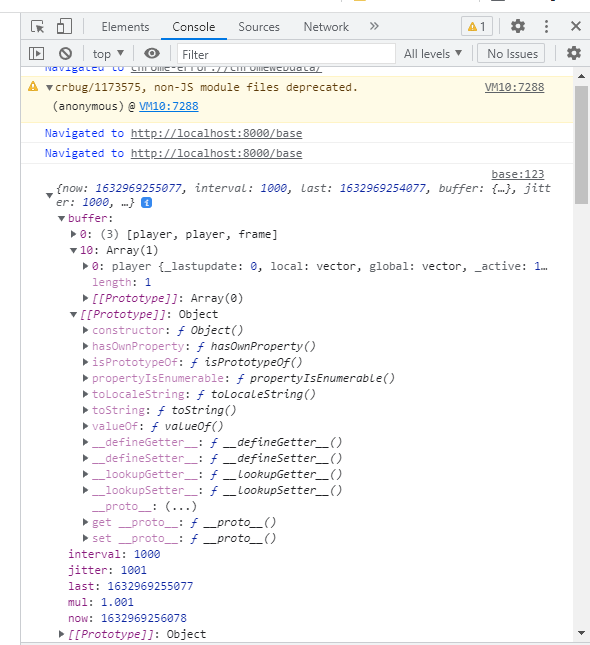Viewport: 590px width, 645px height.
Task: Switch to the Sources tab
Action: point(259,27)
